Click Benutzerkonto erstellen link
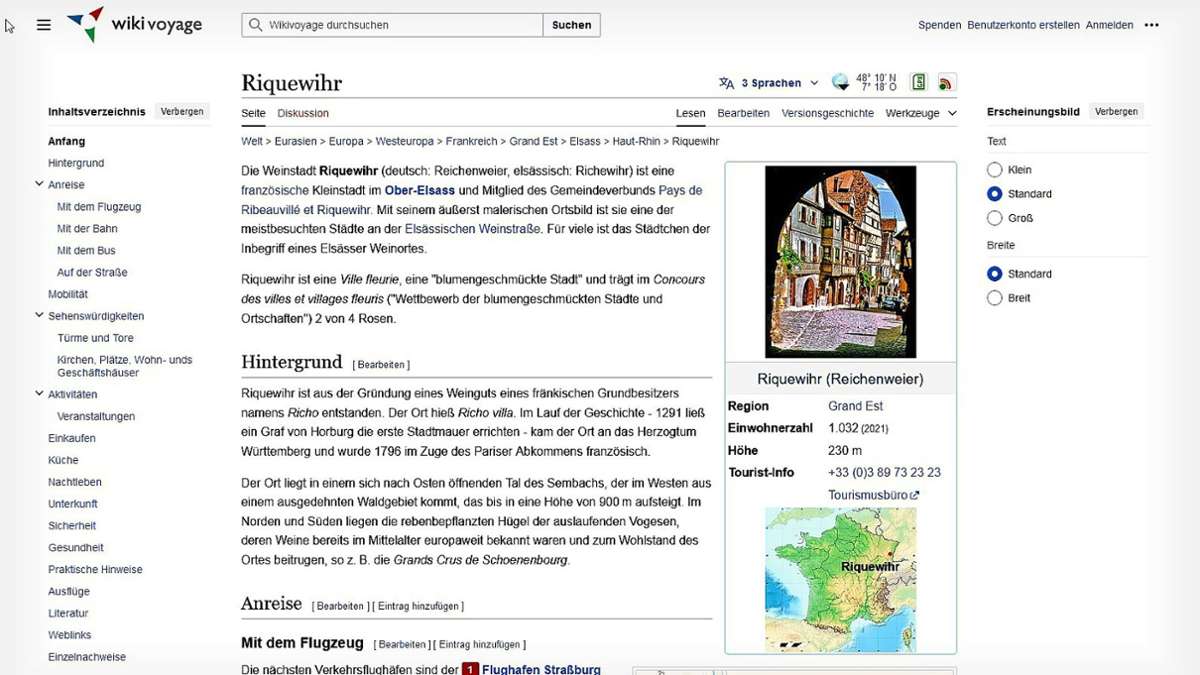Viewport: 1200px width, 675px height. coord(1023,25)
